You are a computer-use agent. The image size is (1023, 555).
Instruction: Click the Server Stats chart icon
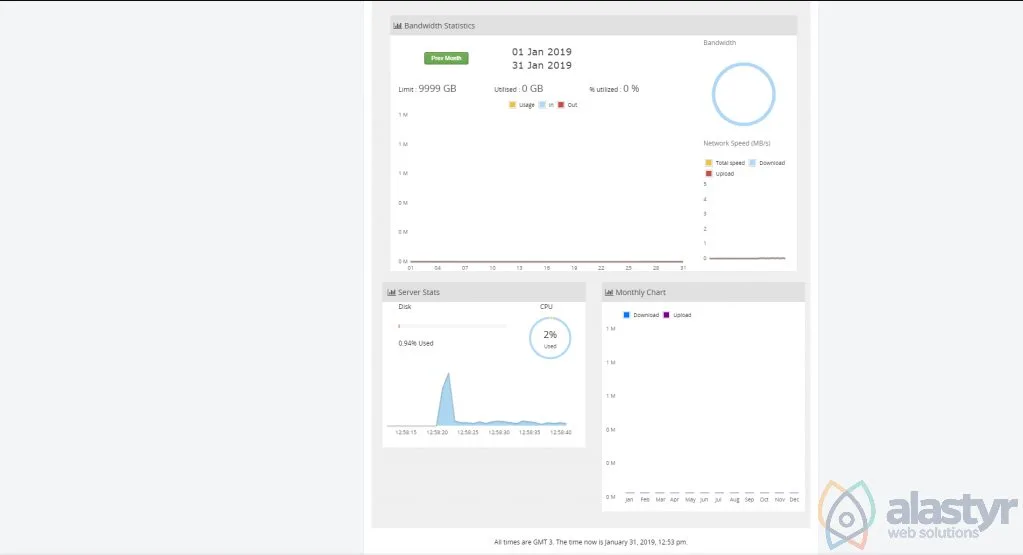click(391, 292)
